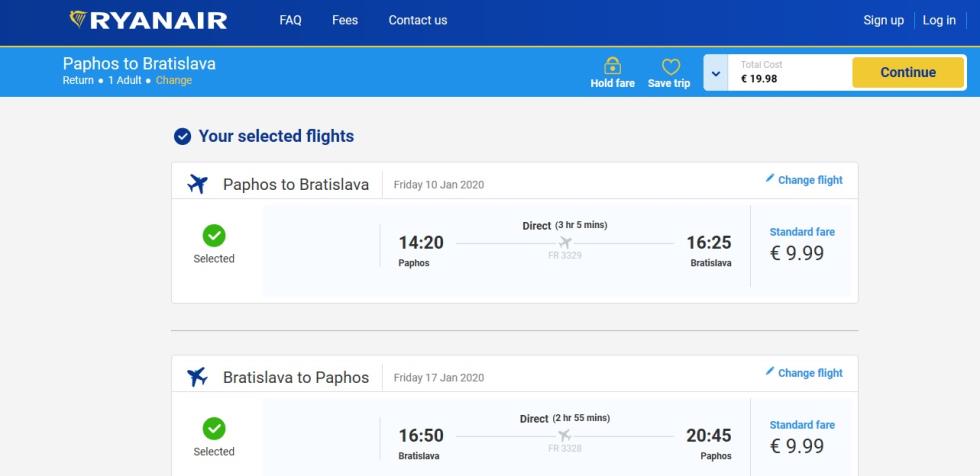Open the Contact us page
Viewport: 980px width, 476px height.
pos(418,20)
